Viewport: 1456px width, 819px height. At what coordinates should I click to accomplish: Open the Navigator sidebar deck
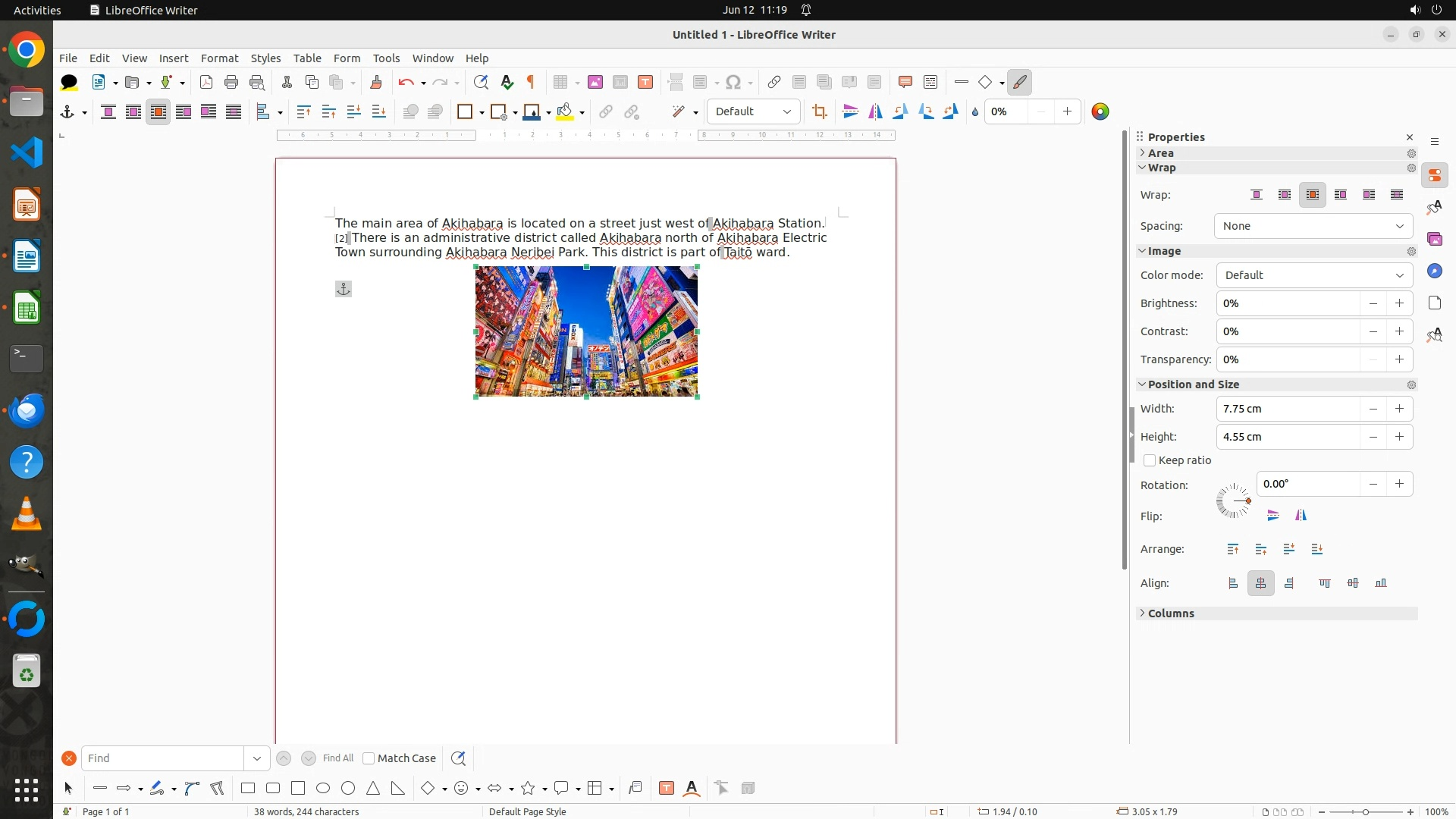(1435, 271)
